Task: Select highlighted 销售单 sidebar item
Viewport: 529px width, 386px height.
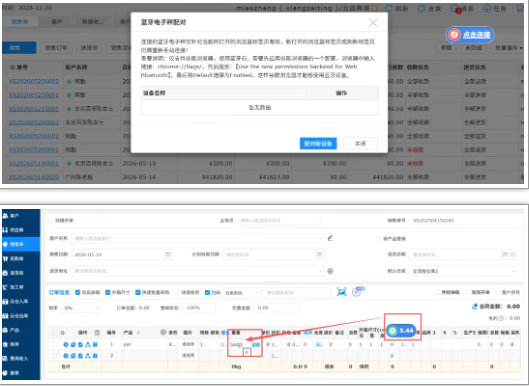Action: [x=20, y=244]
